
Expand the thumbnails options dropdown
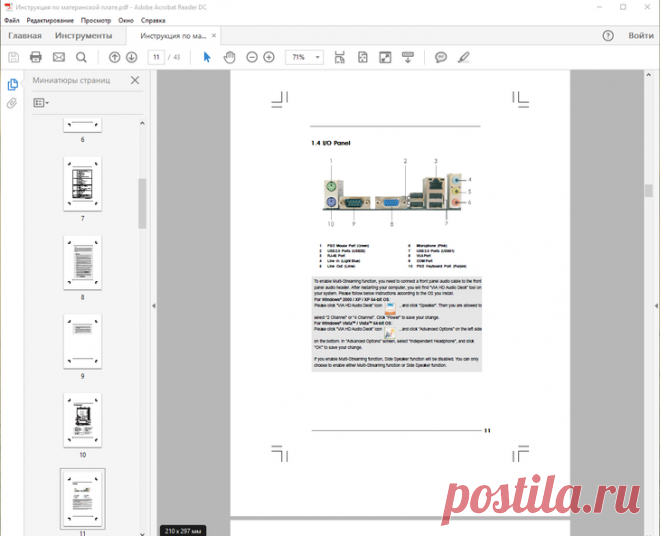(x=41, y=102)
